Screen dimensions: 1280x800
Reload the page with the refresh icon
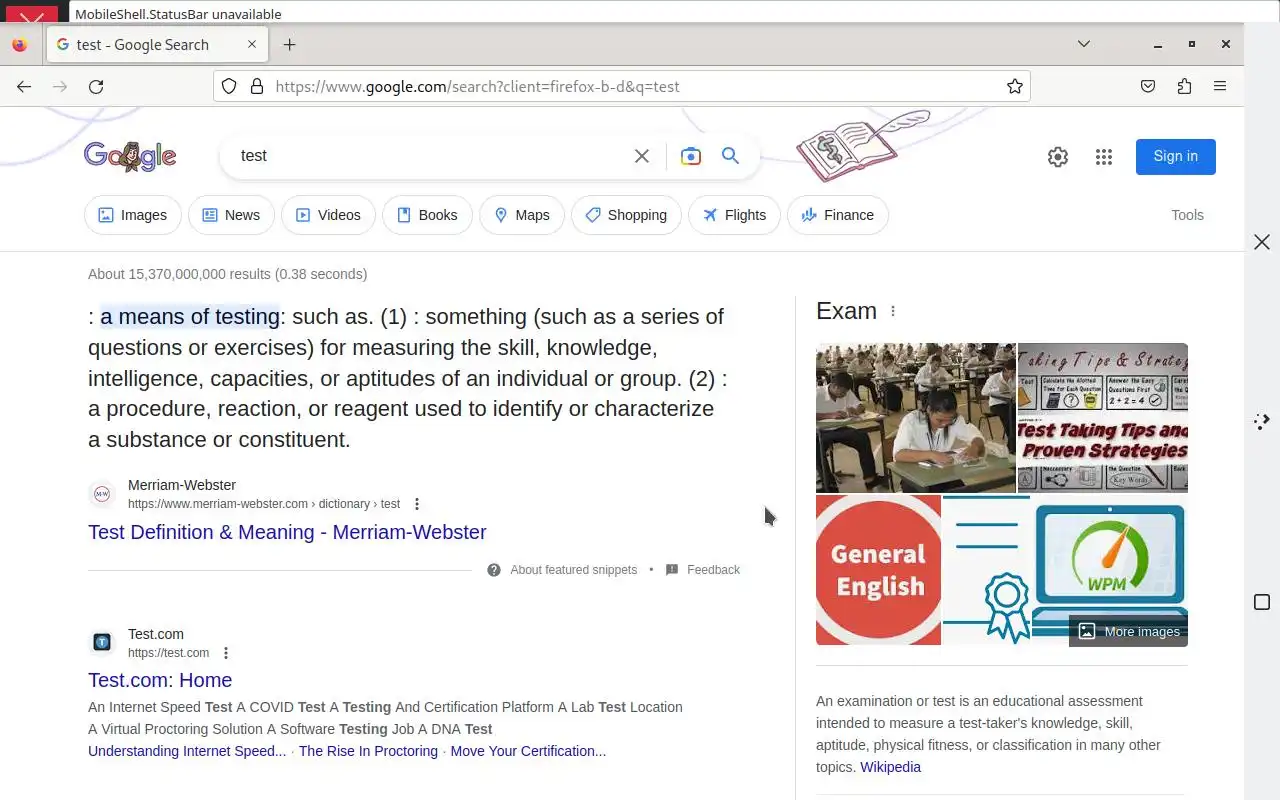pos(96,86)
